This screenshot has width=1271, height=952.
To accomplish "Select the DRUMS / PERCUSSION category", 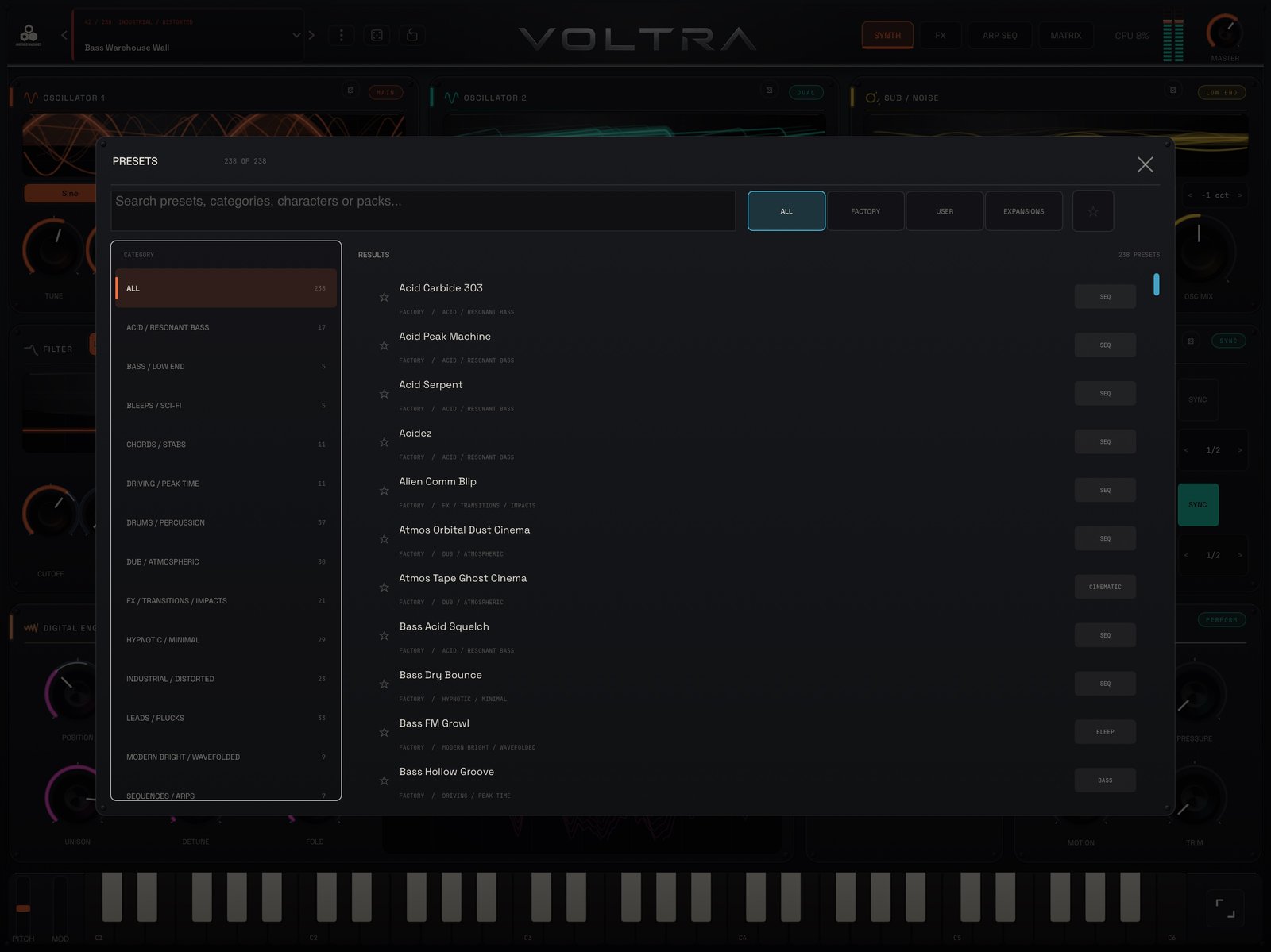I will 226,522.
